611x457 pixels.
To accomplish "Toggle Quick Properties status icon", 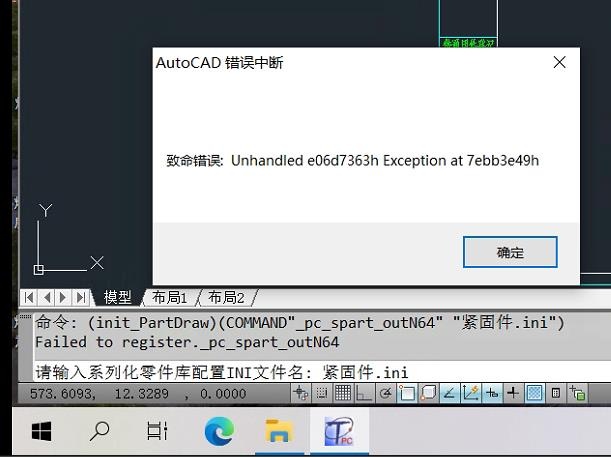I will coord(556,393).
